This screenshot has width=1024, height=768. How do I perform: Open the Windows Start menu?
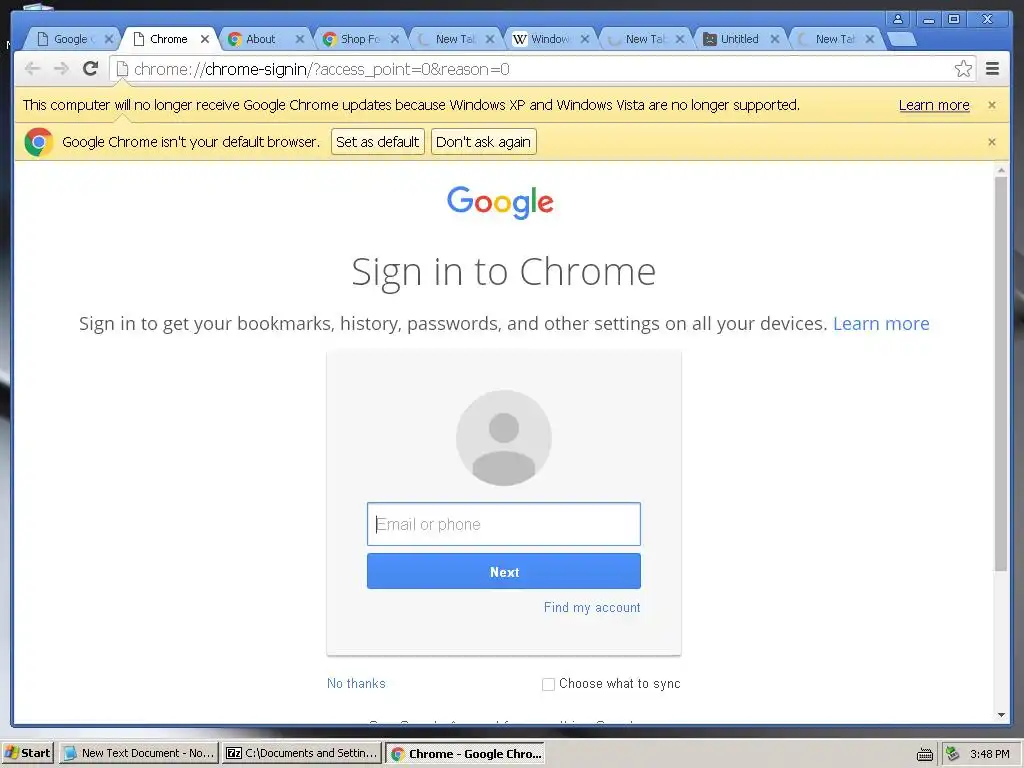(x=27, y=753)
